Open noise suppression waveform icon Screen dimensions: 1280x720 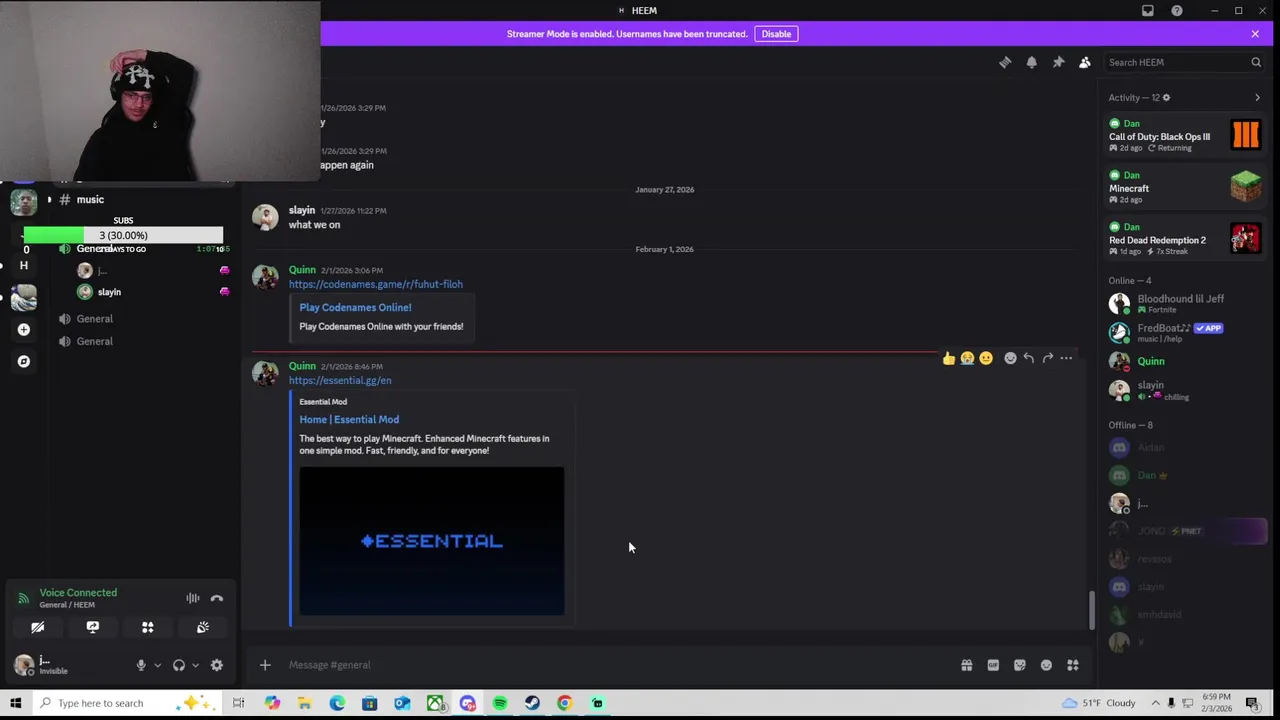(x=192, y=598)
